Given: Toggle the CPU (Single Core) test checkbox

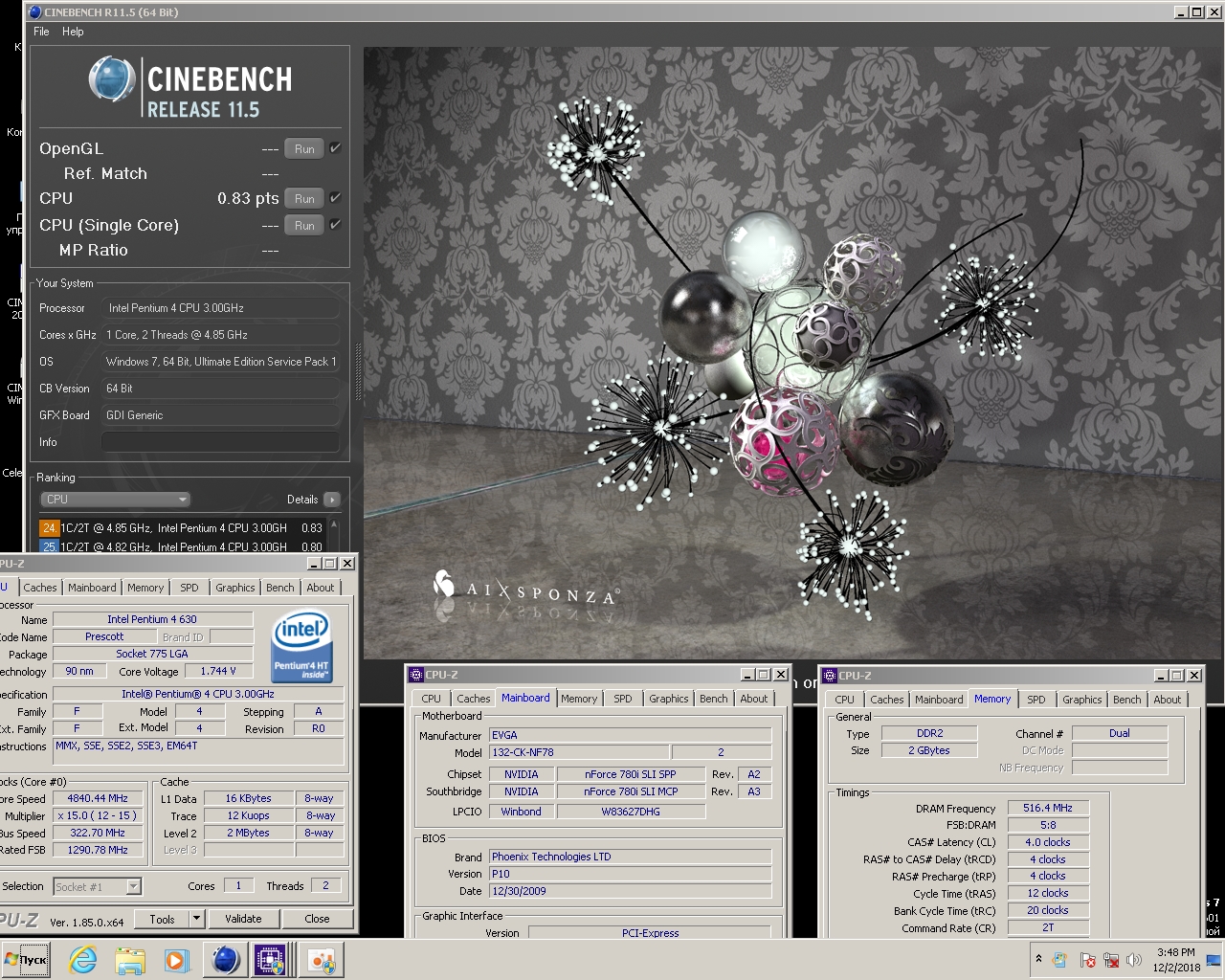Looking at the screenshot, I should coord(335,225).
